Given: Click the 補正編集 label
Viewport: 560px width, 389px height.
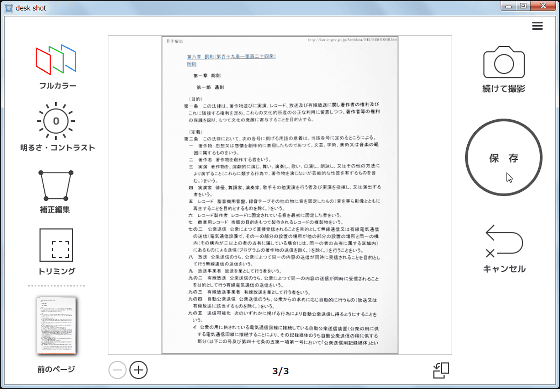Looking at the screenshot, I should click(x=55, y=209).
